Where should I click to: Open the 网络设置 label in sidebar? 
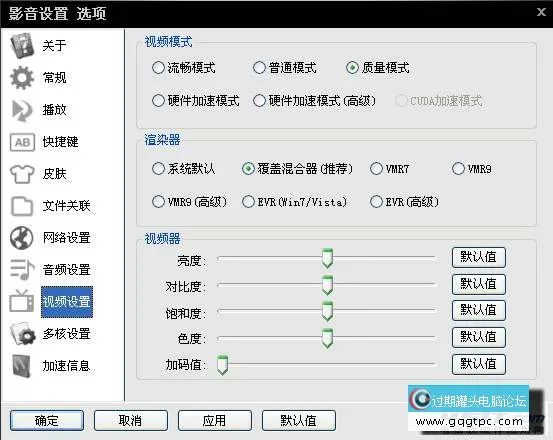click(66, 238)
